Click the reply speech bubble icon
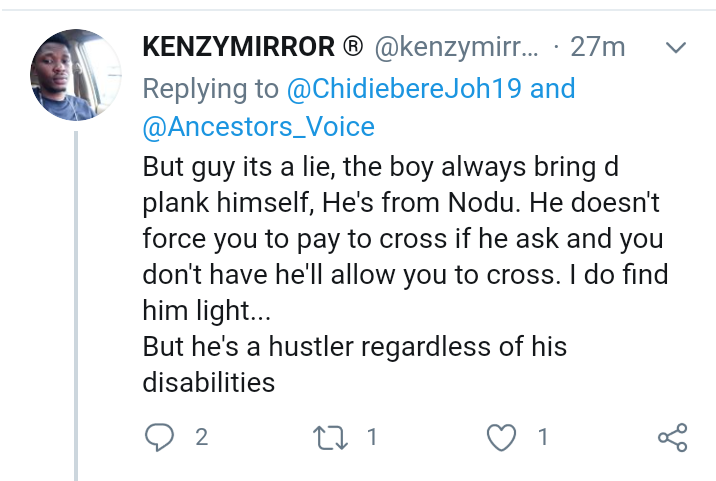This screenshot has height=481, width=716. tap(159, 436)
